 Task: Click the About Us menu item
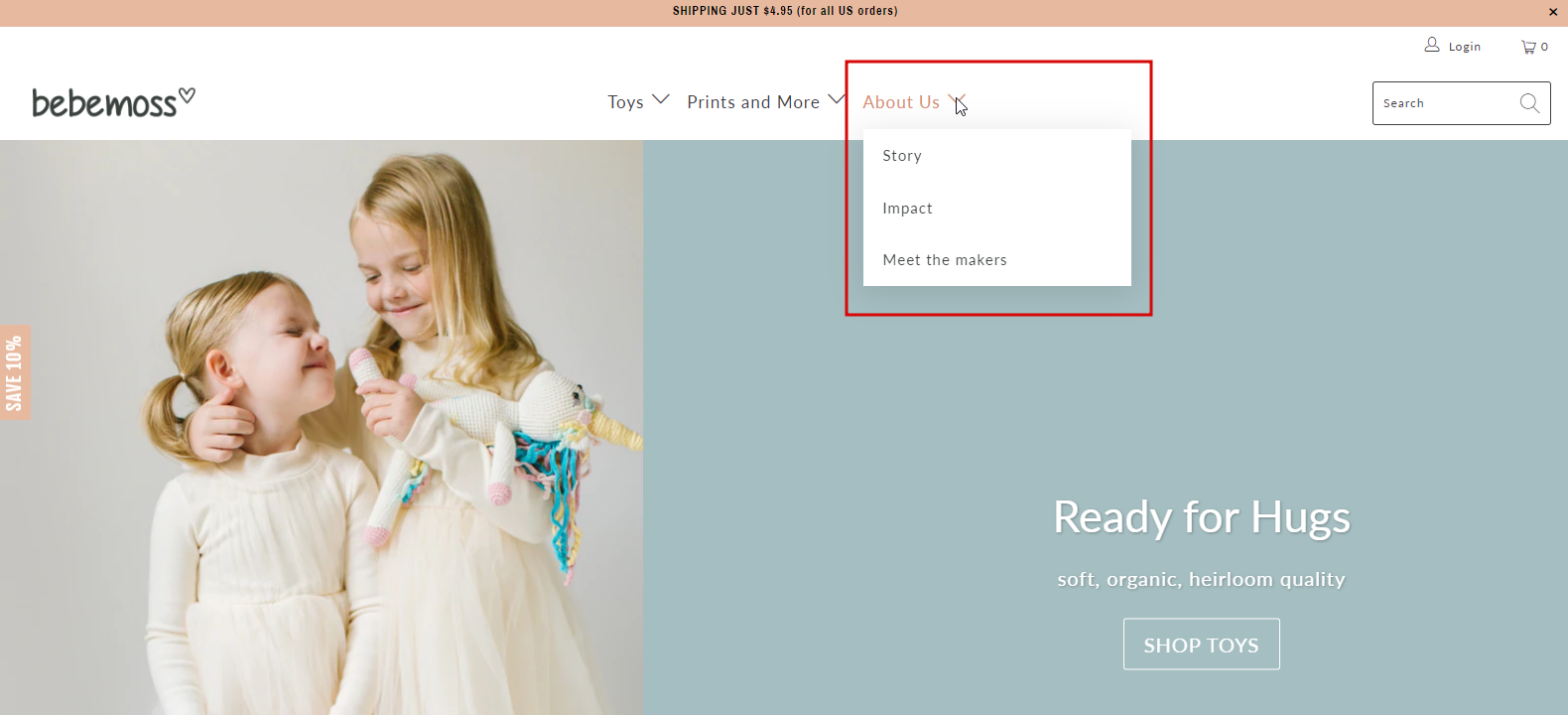(901, 102)
